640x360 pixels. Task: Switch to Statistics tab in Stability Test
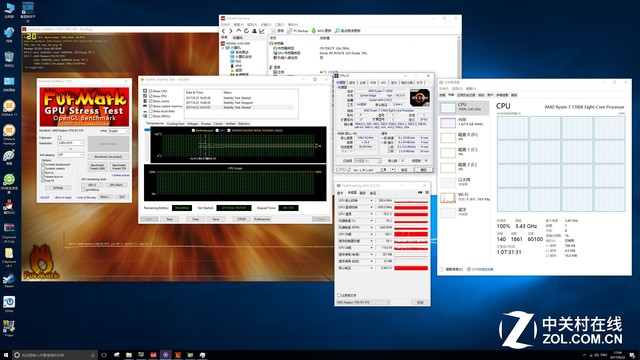(x=244, y=124)
